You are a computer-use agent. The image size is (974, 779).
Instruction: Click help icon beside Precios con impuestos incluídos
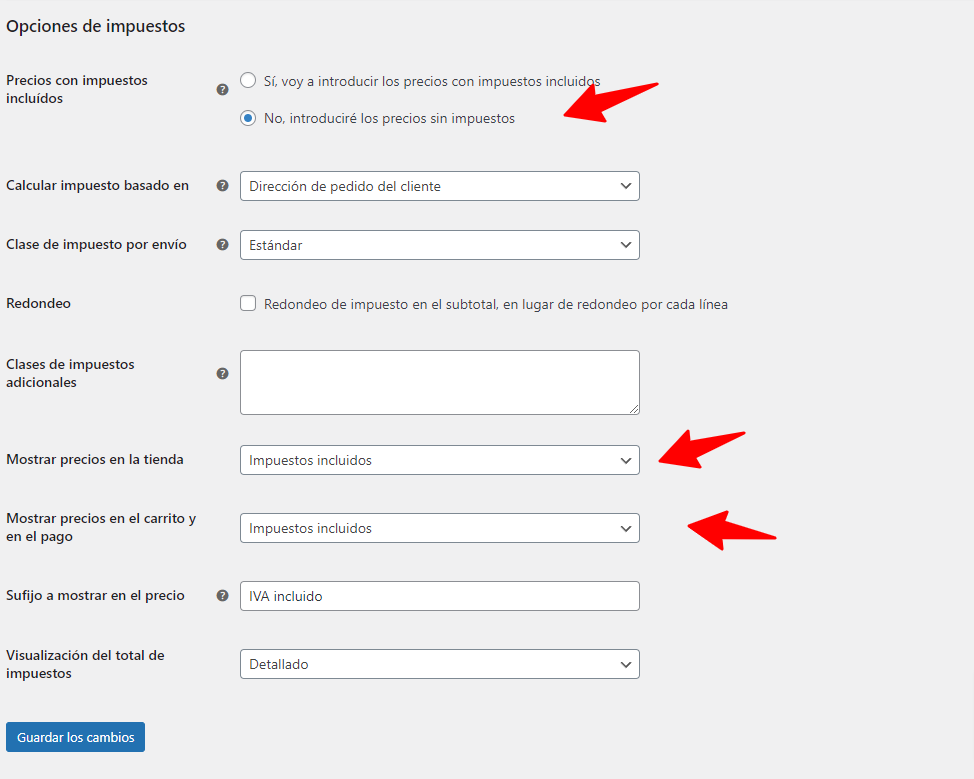click(x=222, y=89)
